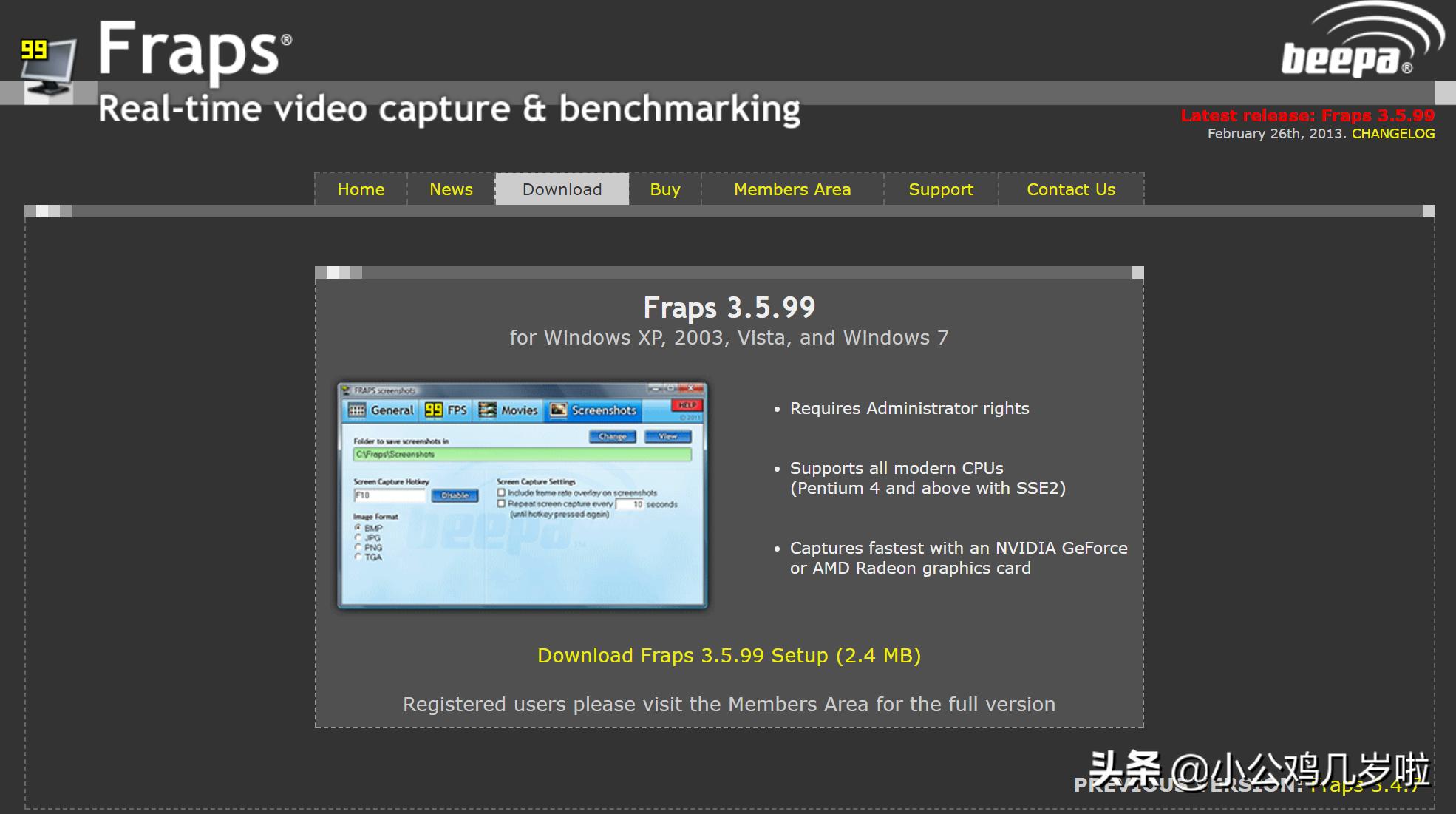Check Repeat screen capture every checkbox
1456x814 pixels.
[501, 503]
